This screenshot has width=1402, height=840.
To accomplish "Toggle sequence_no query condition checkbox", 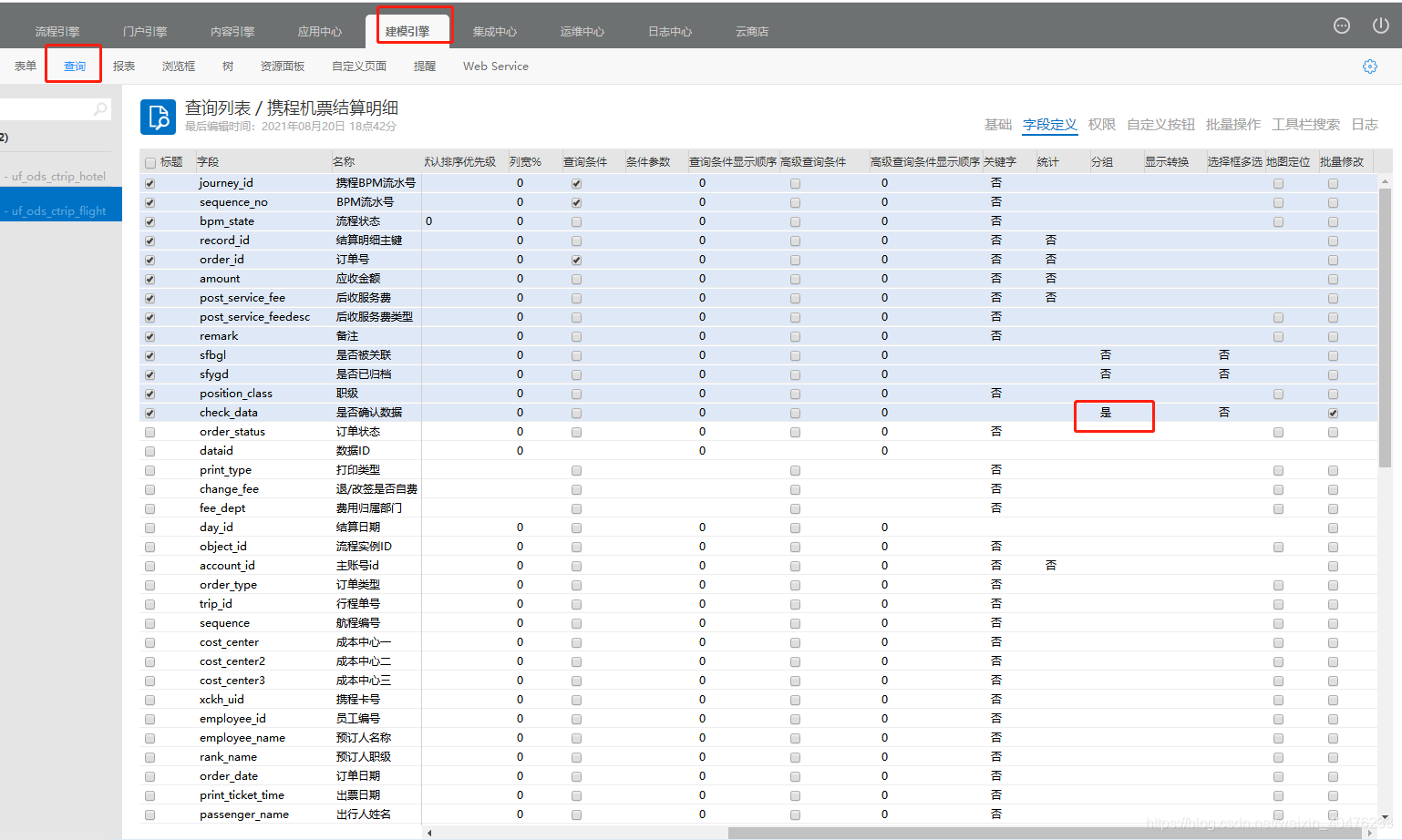I will (576, 202).
